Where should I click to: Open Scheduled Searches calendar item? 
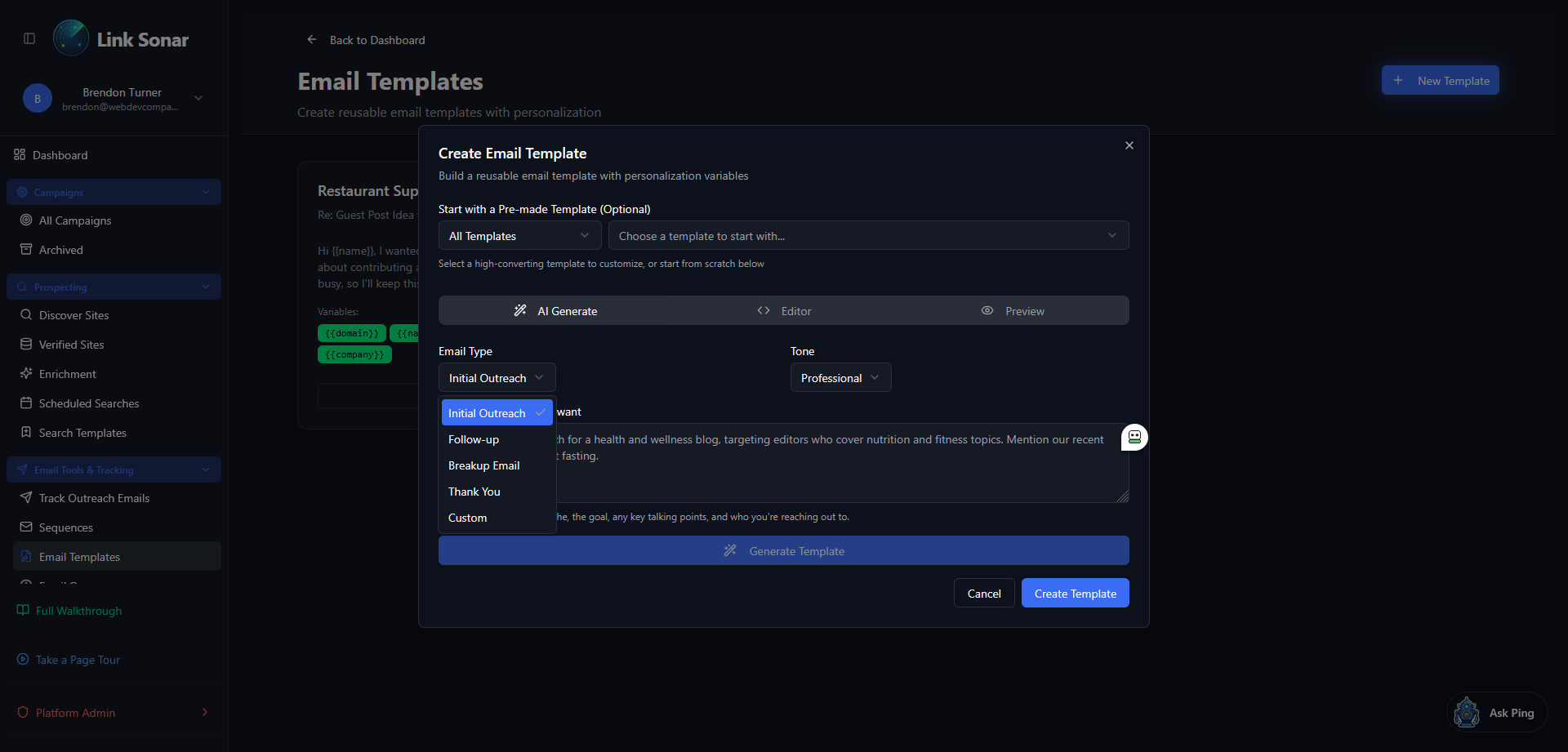click(x=88, y=403)
